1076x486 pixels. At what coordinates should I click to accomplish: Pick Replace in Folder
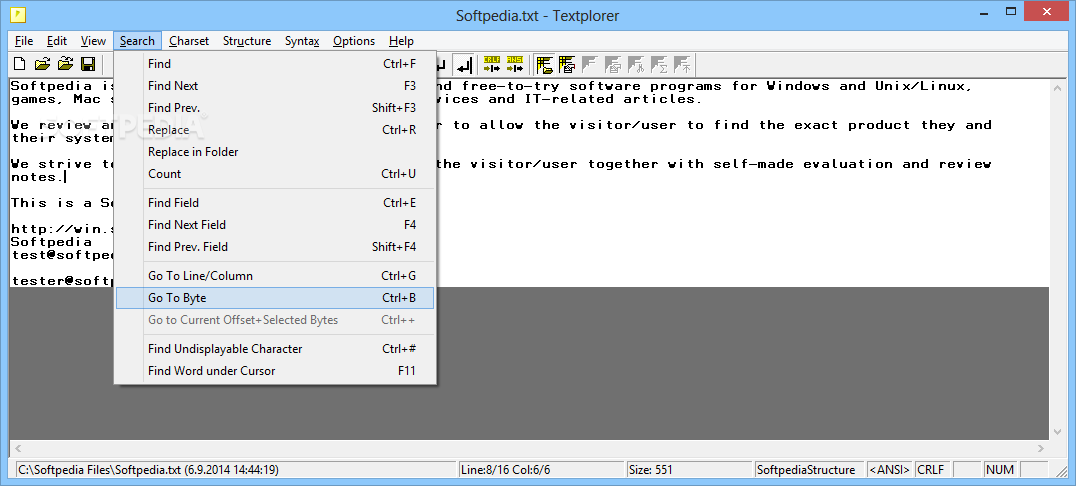275,152
